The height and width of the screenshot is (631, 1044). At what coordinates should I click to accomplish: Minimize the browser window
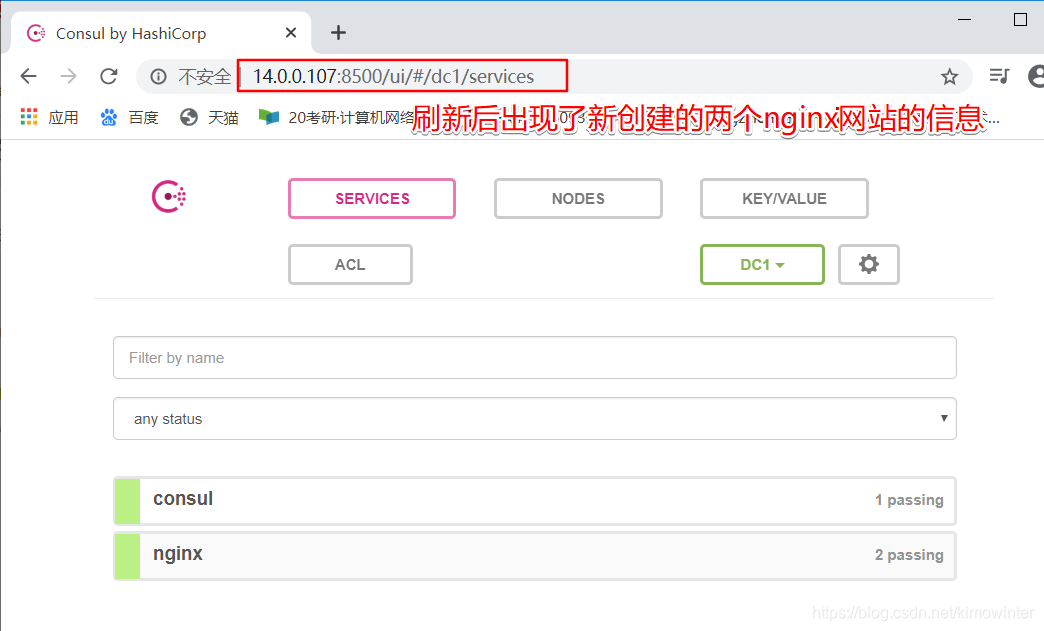point(964,19)
